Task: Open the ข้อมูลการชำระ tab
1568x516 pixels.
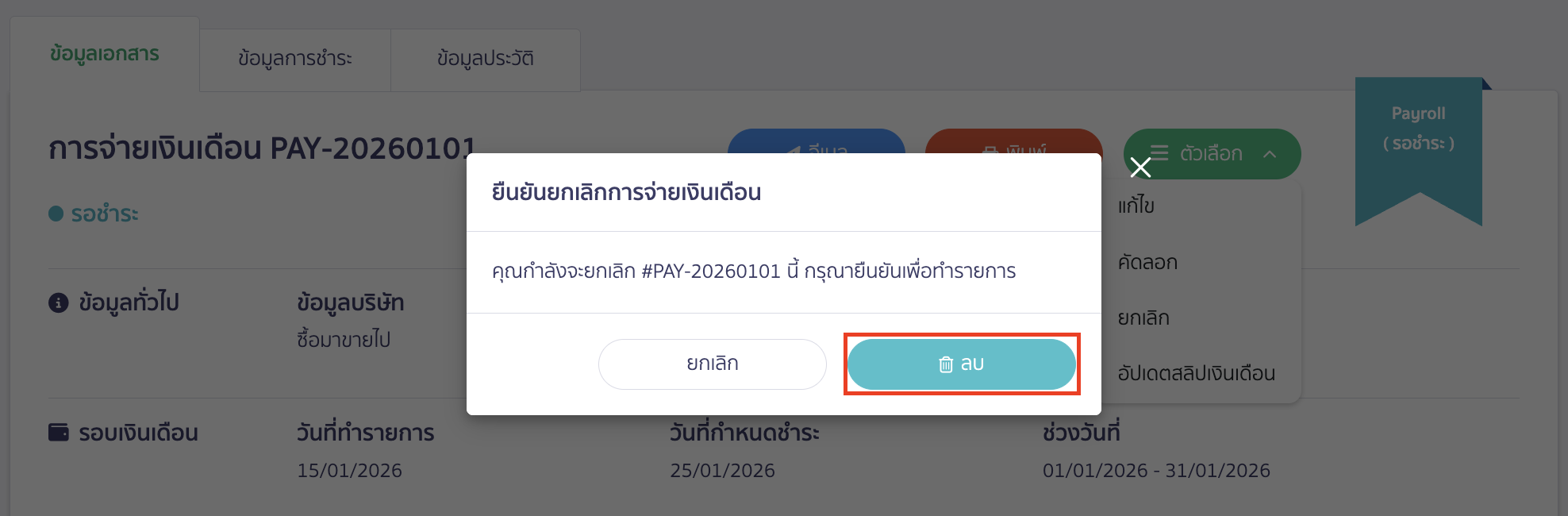Action: tap(294, 59)
